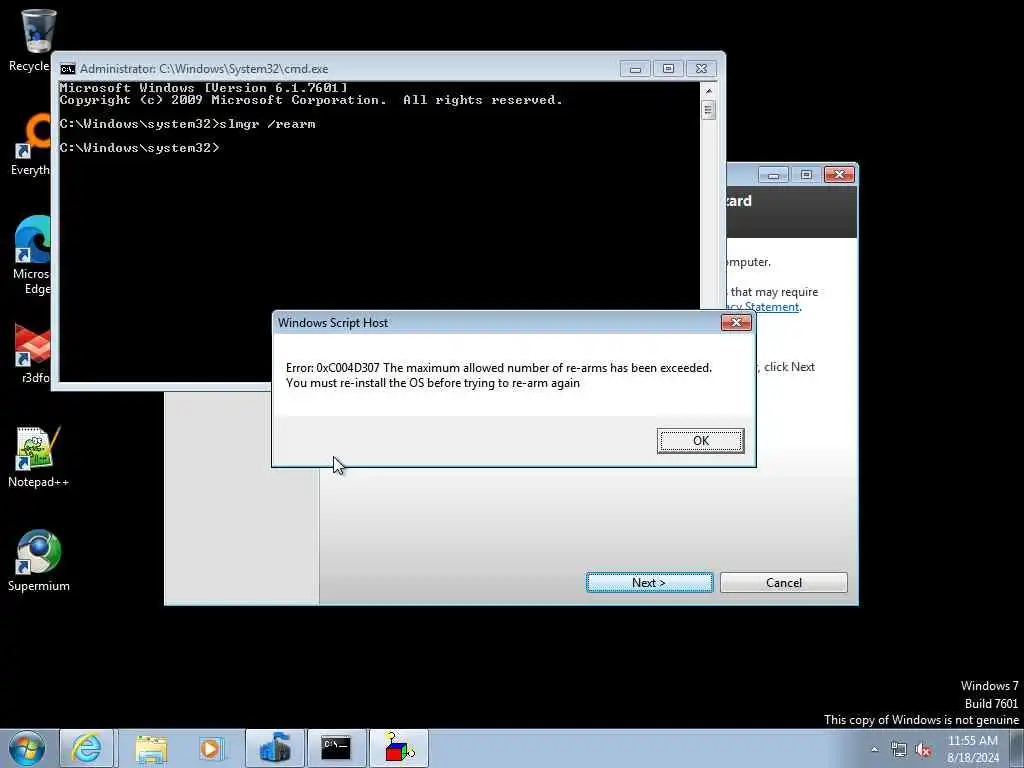The width and height of the screenshot is (1024, 768).
Task: Click OK in the Windows Script Host dialog
Action: click(x=700, y=441)
